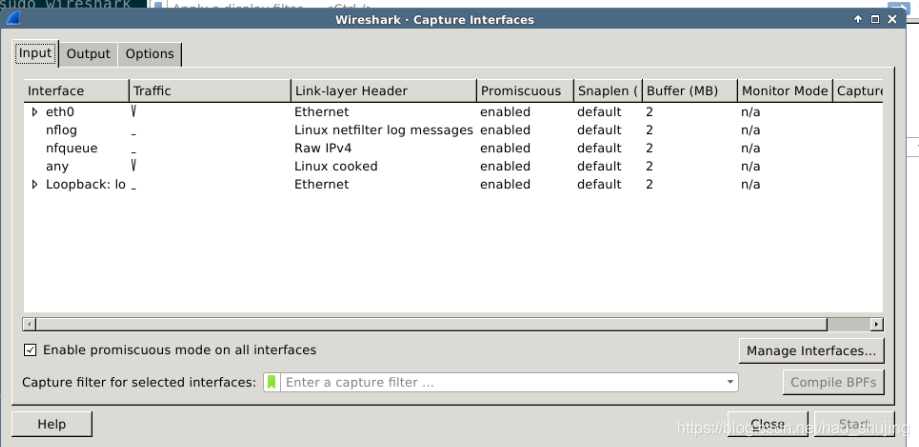Expand the eth0 interface row
The width and height of the screenshot is (919, 447).
coord(34,112)
